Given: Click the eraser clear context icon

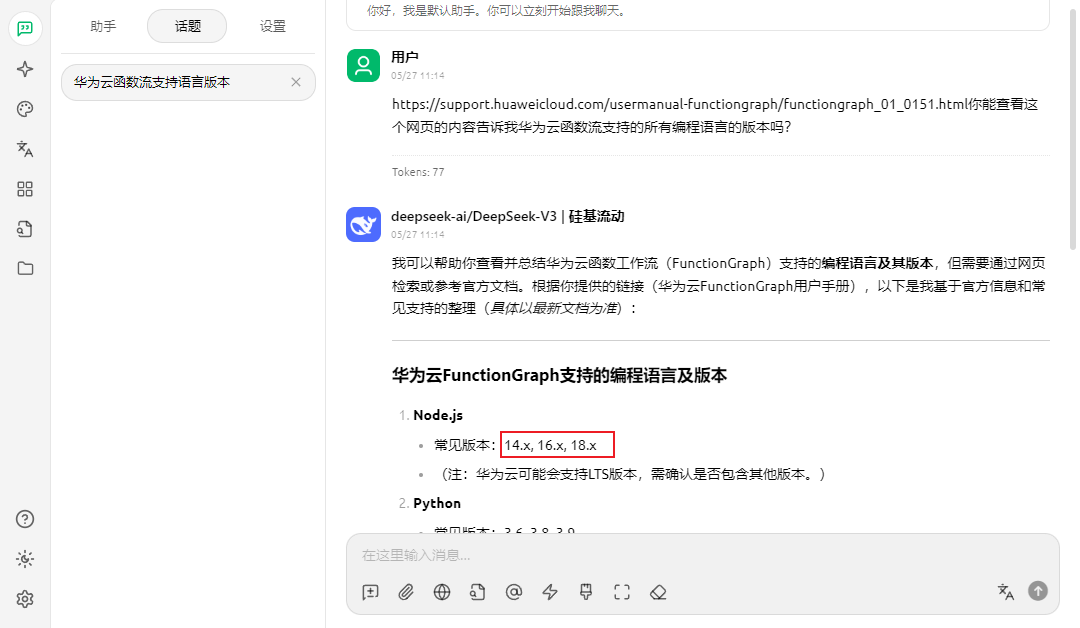Looking at the screenshot, I should (658, 592).
